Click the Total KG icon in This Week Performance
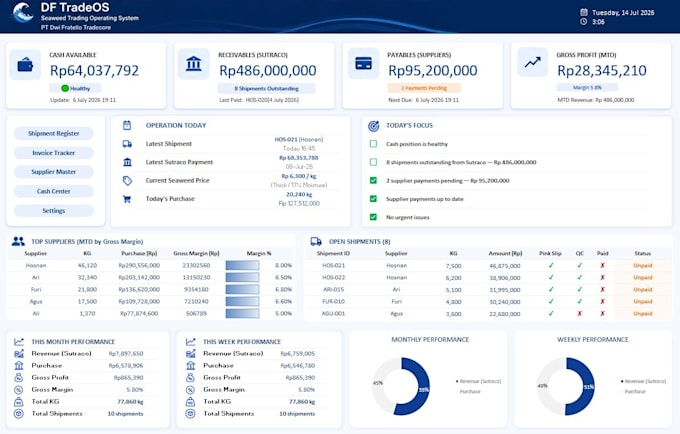This screenshot has height=434, width=680. coord(190,402)
